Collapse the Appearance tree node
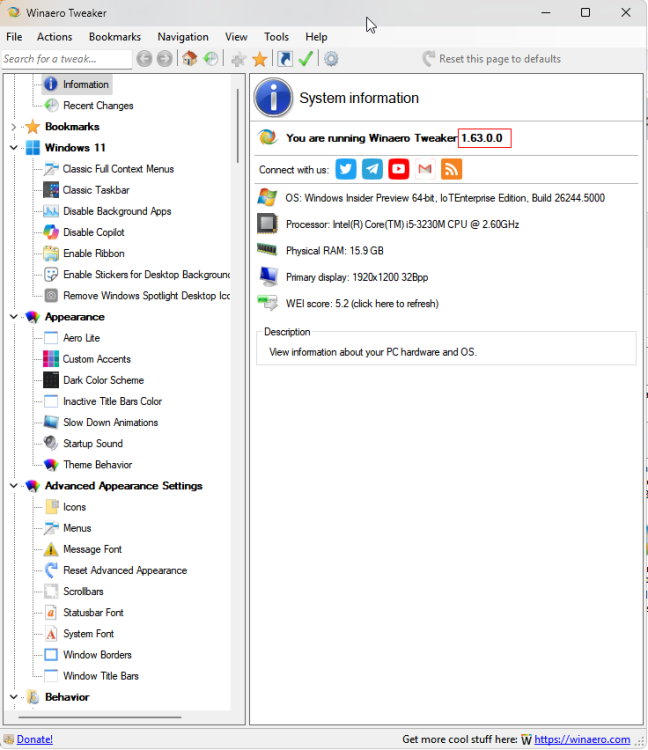This screenshot has height=750, width=648. pyautogui.click(x=13, y=317)
